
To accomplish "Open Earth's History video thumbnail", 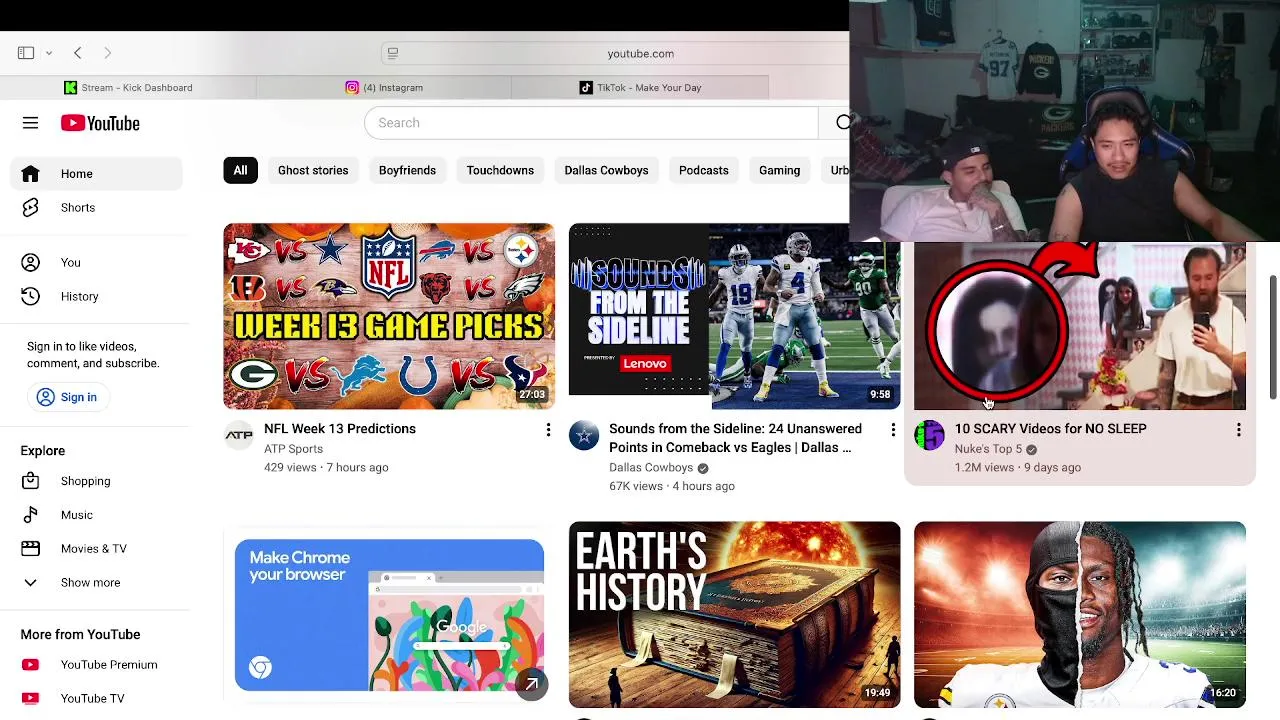I will pyautogui.click(x=734, y=614).
